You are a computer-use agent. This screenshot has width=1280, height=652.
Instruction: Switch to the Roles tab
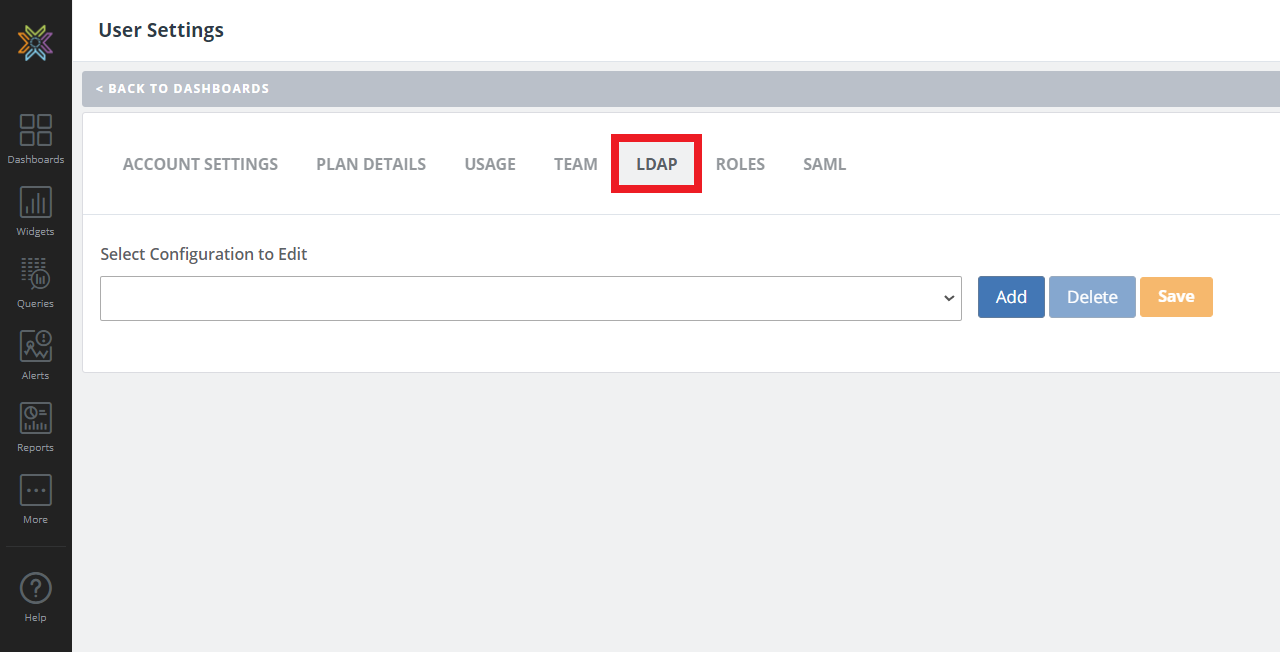pyautogui.click(x=740, y=164)
